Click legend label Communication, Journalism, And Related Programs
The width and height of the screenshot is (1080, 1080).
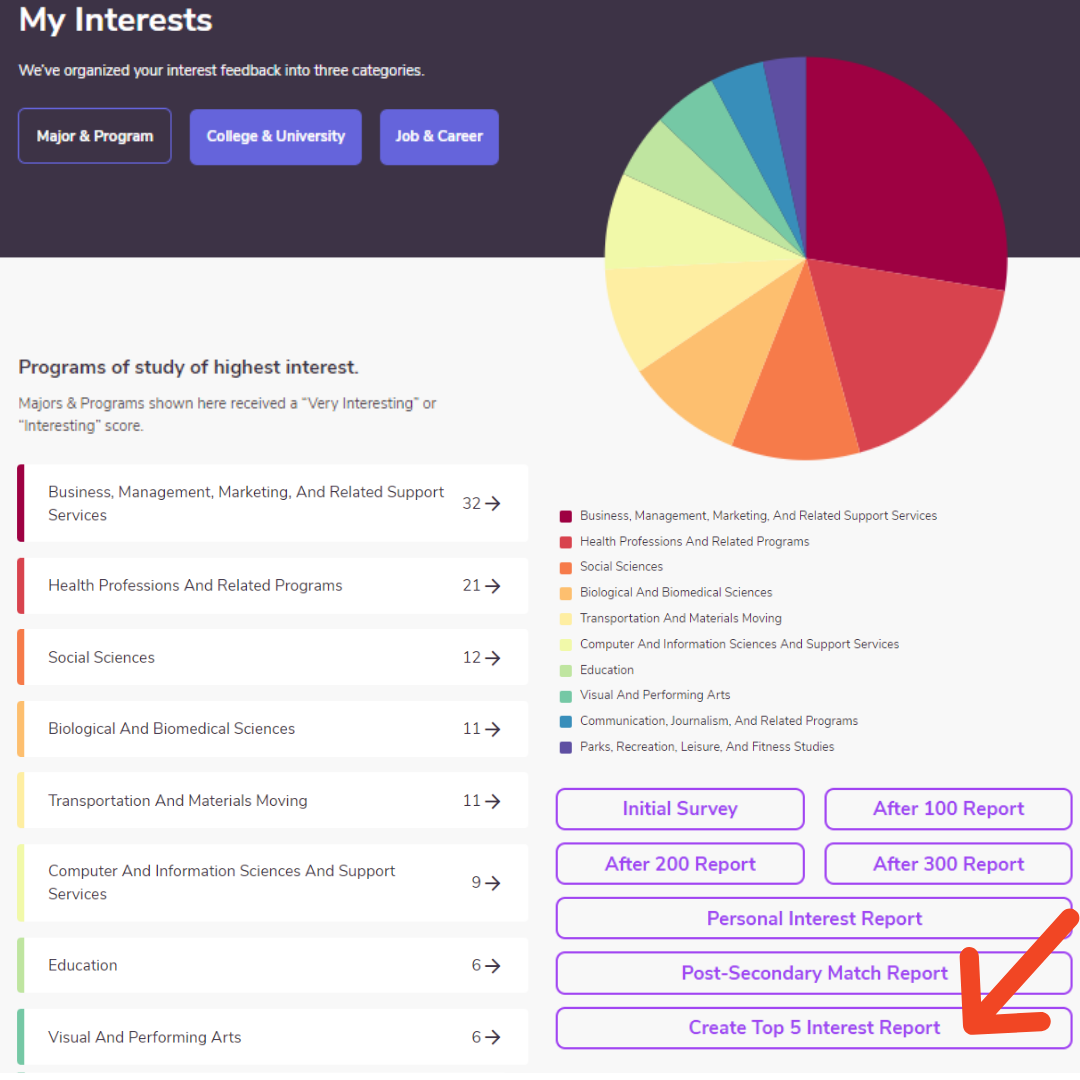pos(718,721)
